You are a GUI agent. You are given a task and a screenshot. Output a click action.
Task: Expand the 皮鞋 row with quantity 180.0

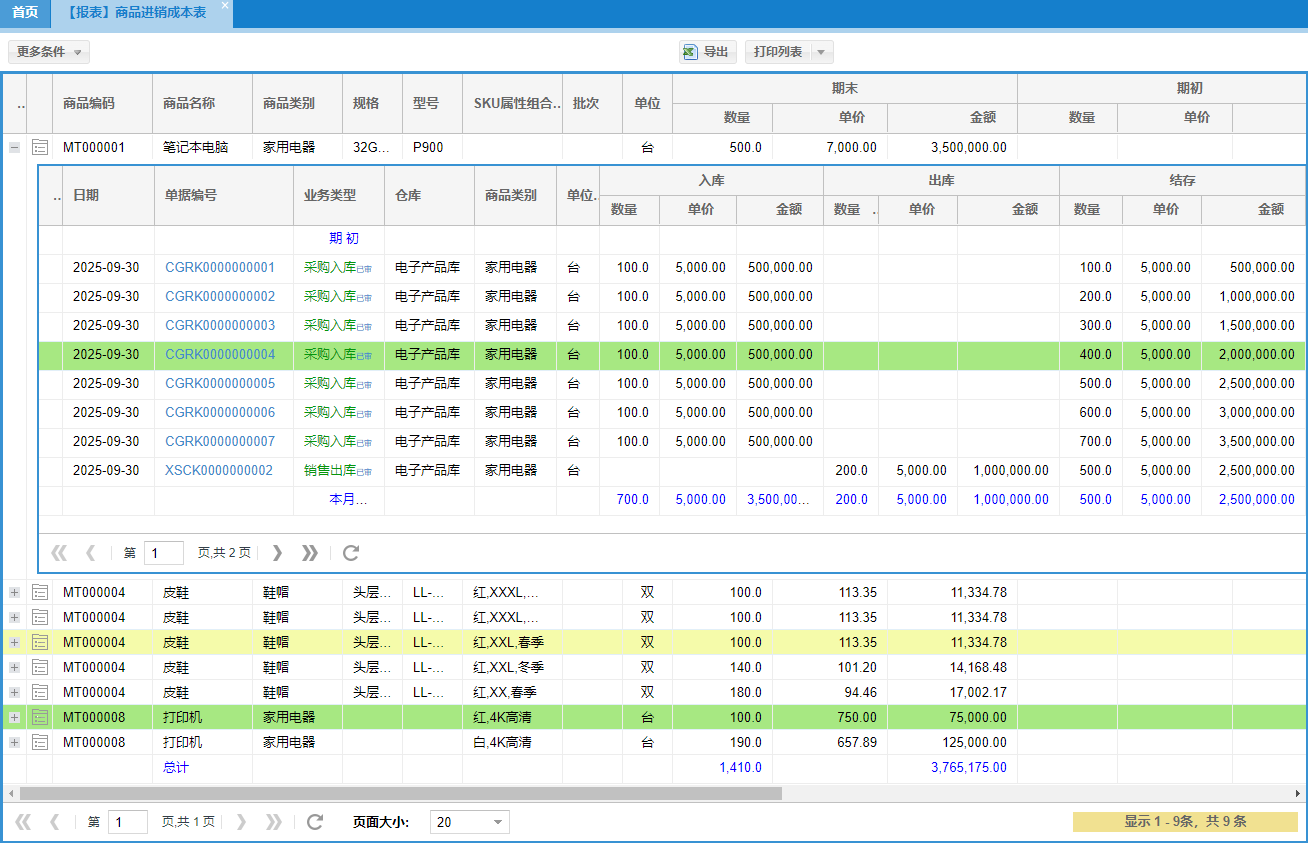click(14, 692)
